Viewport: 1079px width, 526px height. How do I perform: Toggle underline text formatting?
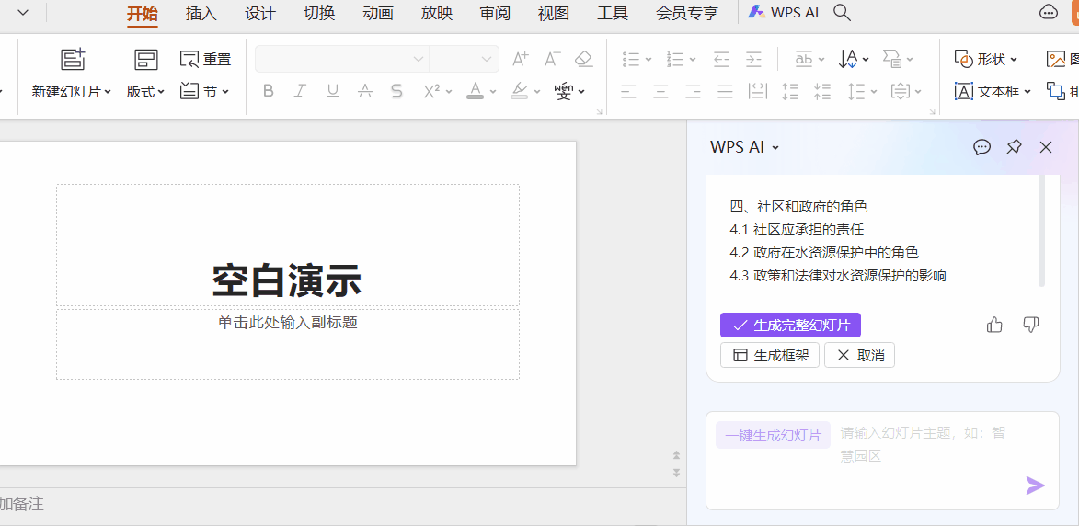333,91
